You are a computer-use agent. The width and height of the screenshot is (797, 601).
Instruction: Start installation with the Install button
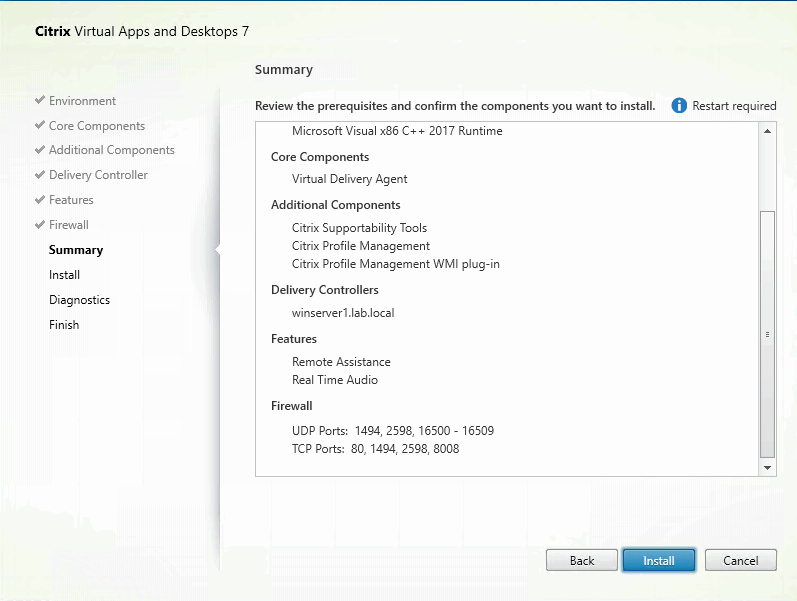pos(659,560)
